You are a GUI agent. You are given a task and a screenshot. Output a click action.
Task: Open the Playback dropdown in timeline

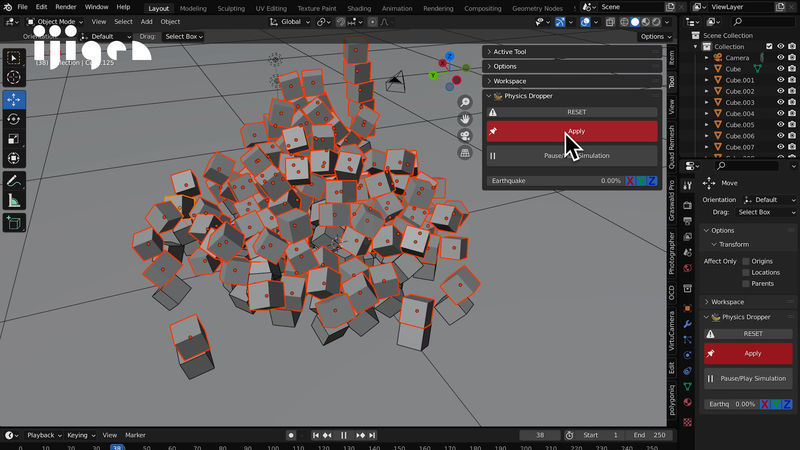44,435
